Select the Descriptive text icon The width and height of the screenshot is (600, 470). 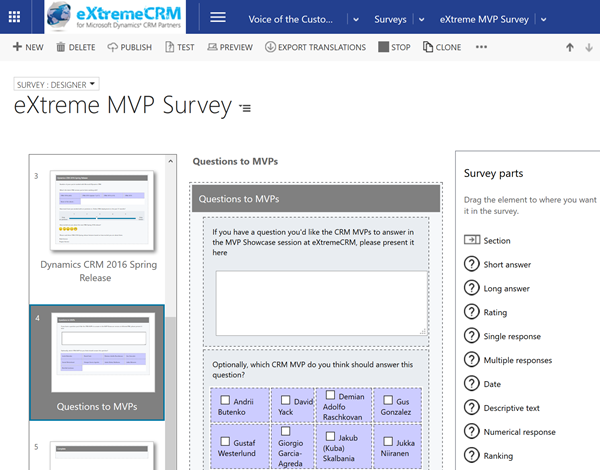click(471, 407)
